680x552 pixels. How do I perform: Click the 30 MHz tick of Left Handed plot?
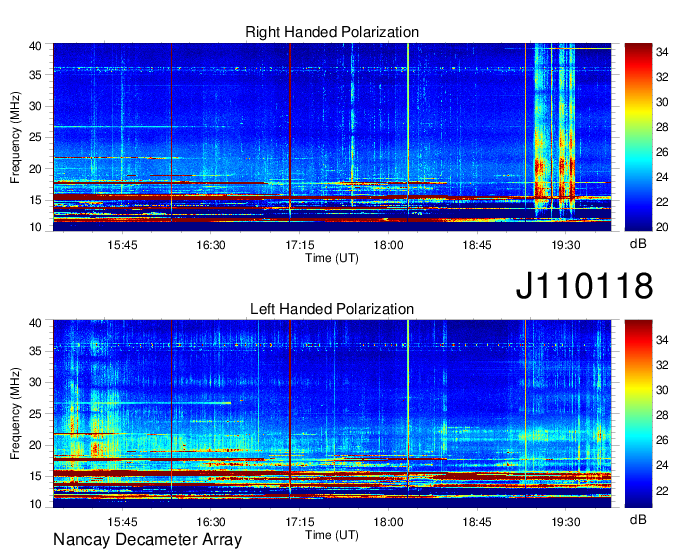click(35, 382)
